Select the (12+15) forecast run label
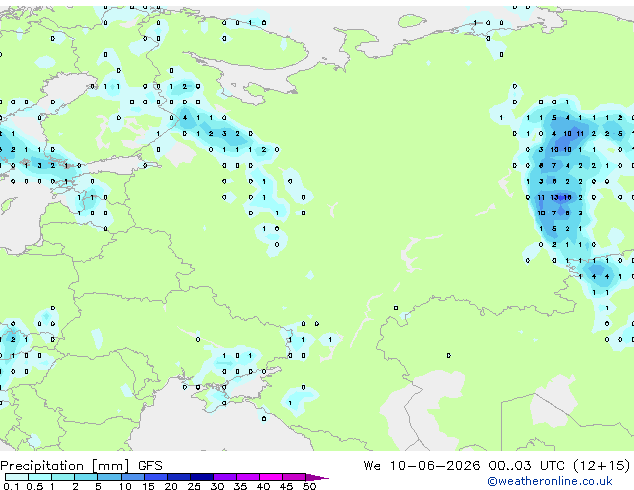This screenshot has width=634, height=490. coord(601,465)
